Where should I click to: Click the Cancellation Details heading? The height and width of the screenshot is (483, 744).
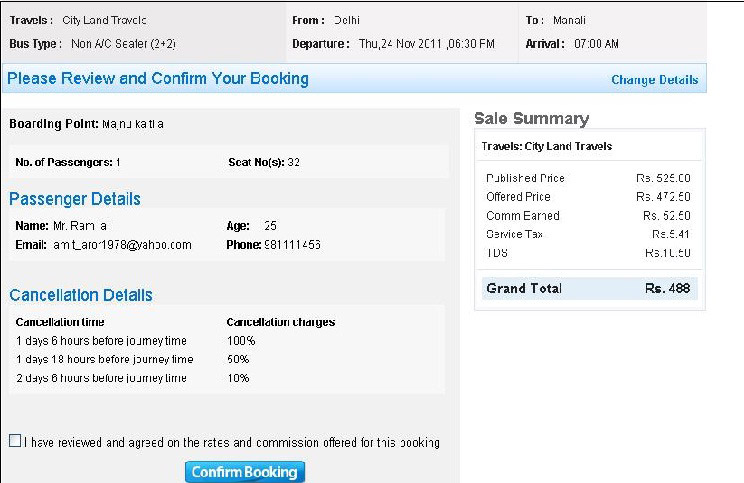(x=81, y=295)
